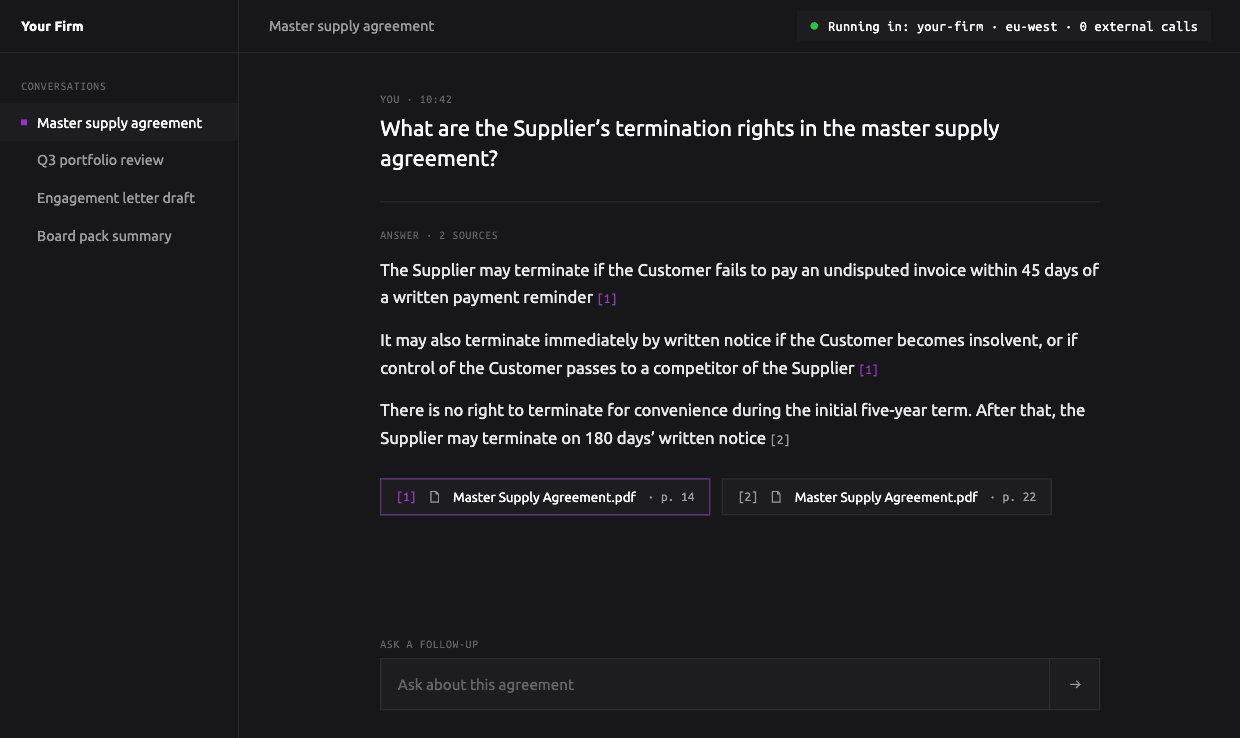Open Master Supply Agreement.pdf page 14 source
Image resolution: width=1240 pixels, height=738 pixels.
pyautogui.click(x=545, y=497)
